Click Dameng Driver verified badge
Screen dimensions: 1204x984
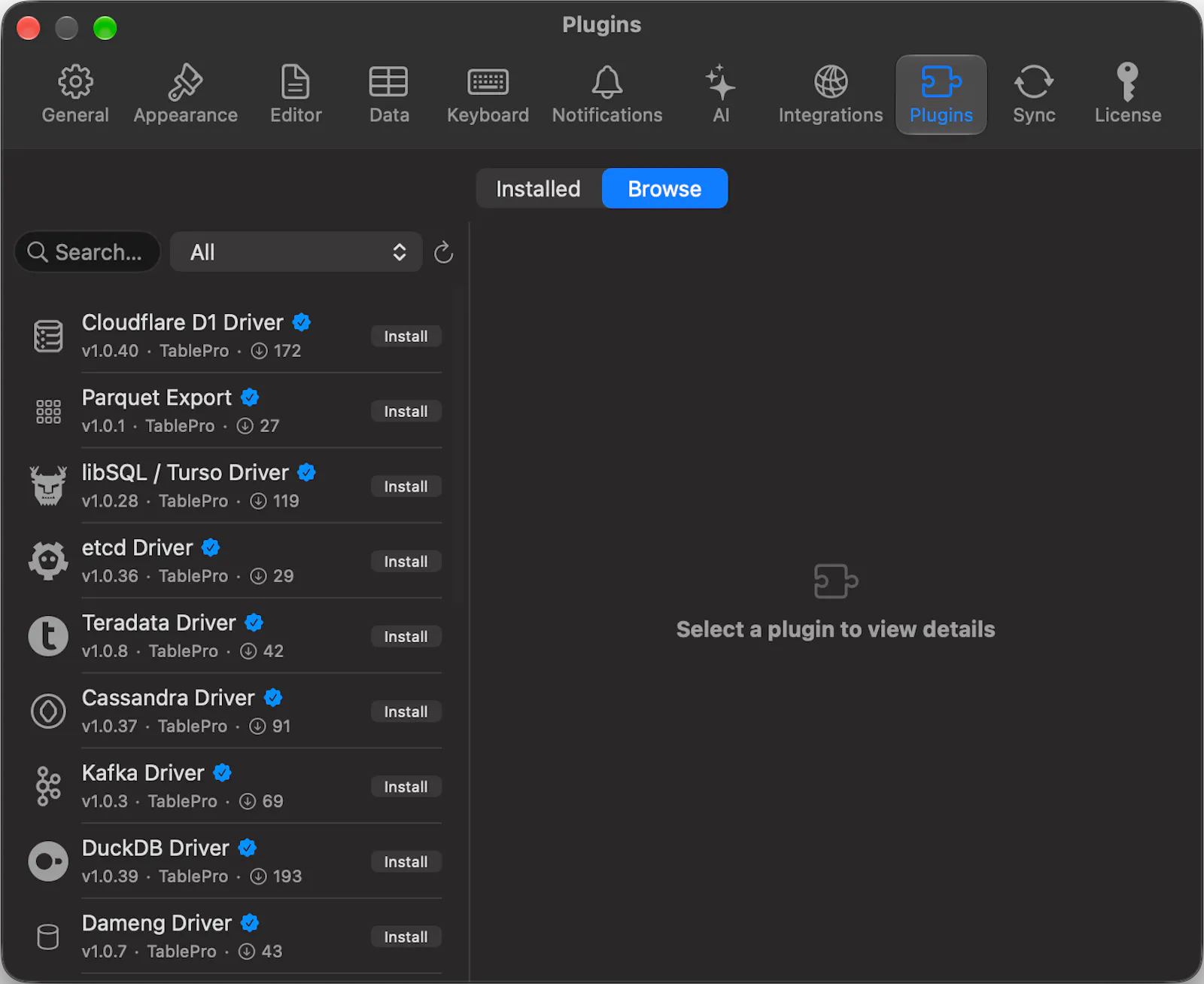[250, 922]
